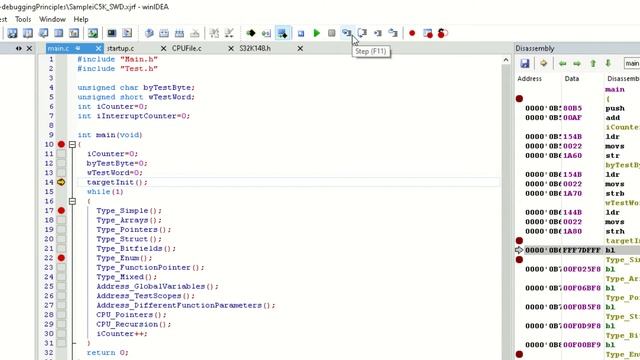Image resolution: width=640 pixels, height=360 pixels.
Task: Close the S32K148.h tab
Action: [x=300, y=48]
